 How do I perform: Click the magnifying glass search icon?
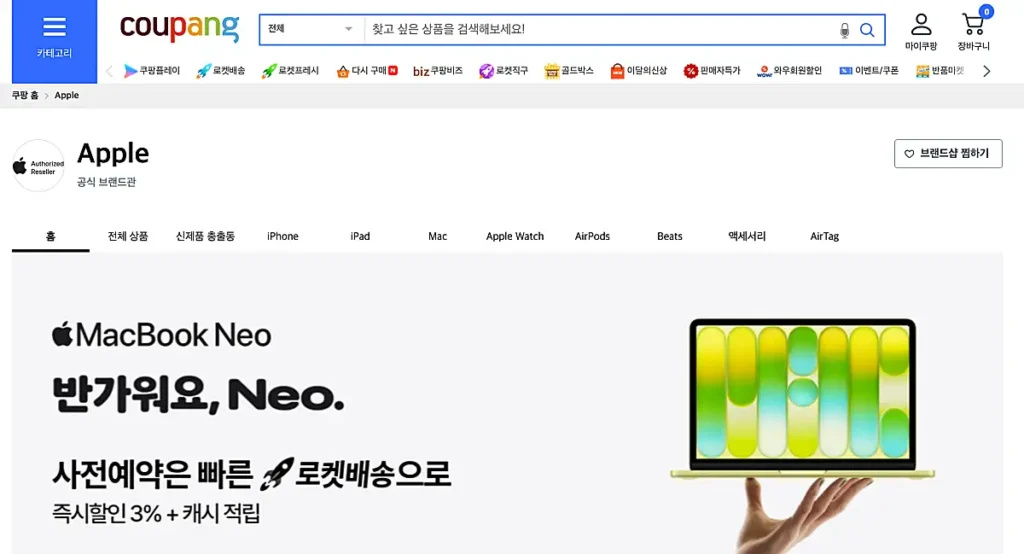[x=867, y=30]
